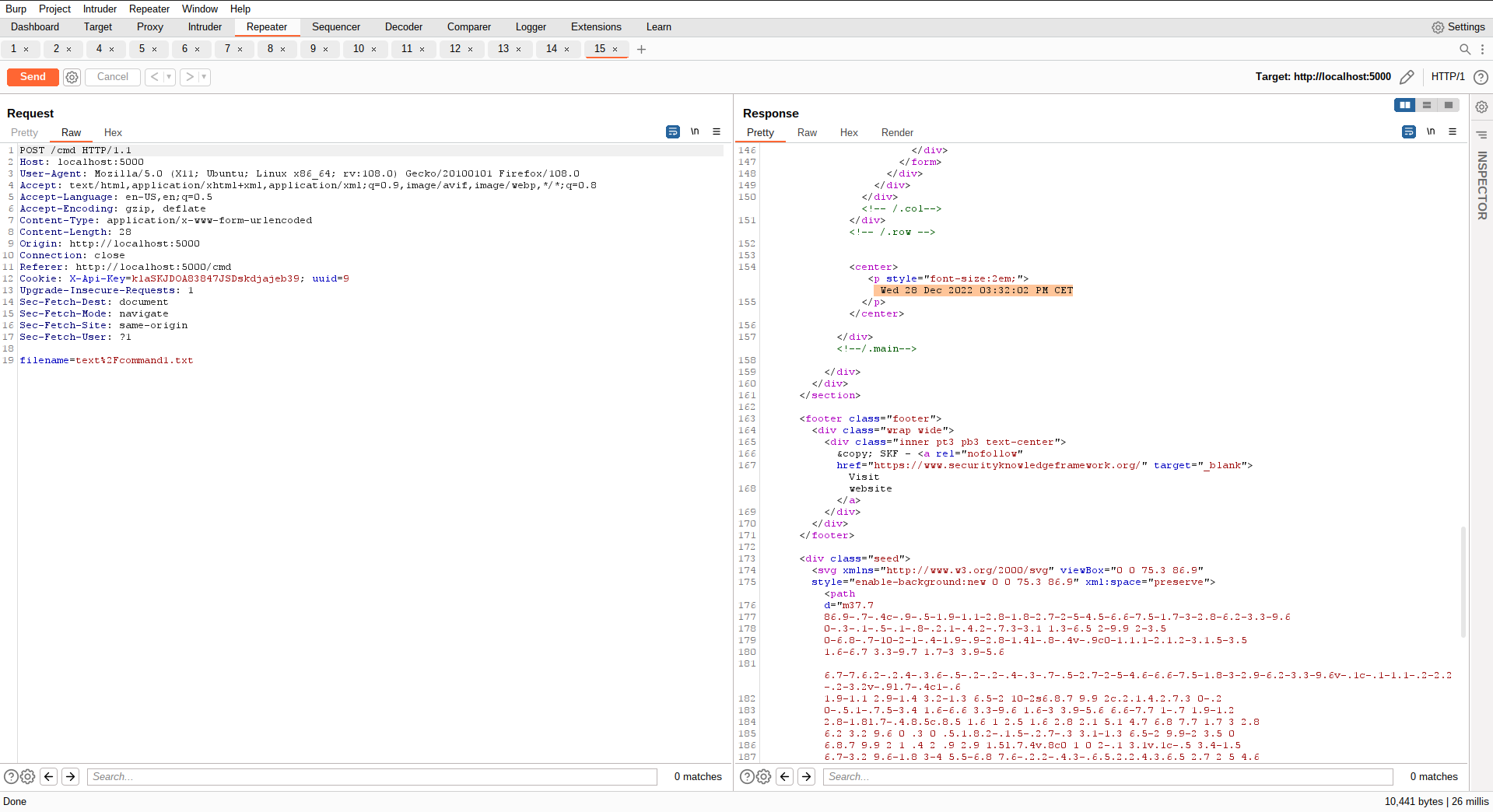
Task: Select combined tabbed layout view
Action: pyautogui.click(x=1449, y=105)
